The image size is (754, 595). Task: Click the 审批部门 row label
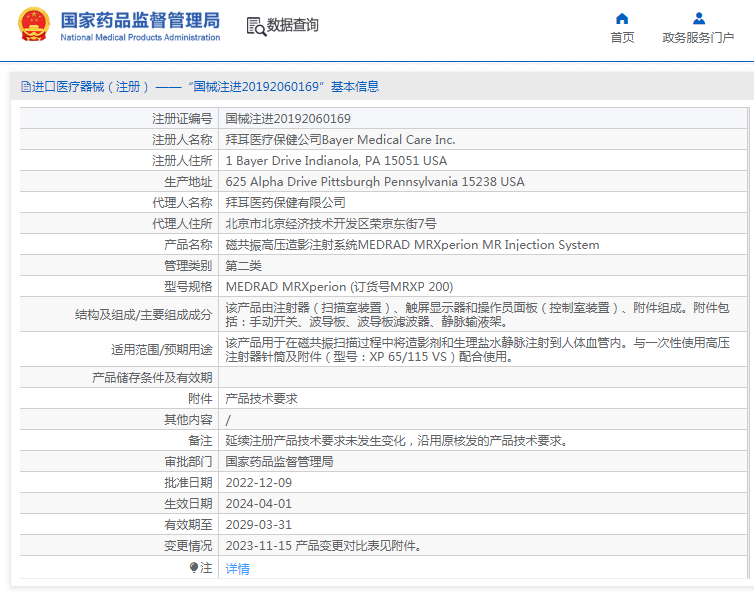(188, 462)
